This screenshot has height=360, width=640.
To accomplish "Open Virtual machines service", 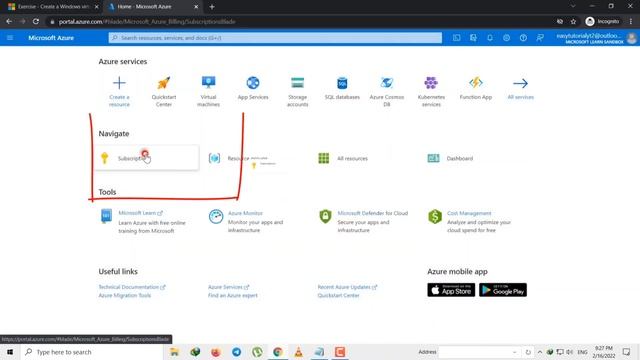I will [x=208, y=92].
